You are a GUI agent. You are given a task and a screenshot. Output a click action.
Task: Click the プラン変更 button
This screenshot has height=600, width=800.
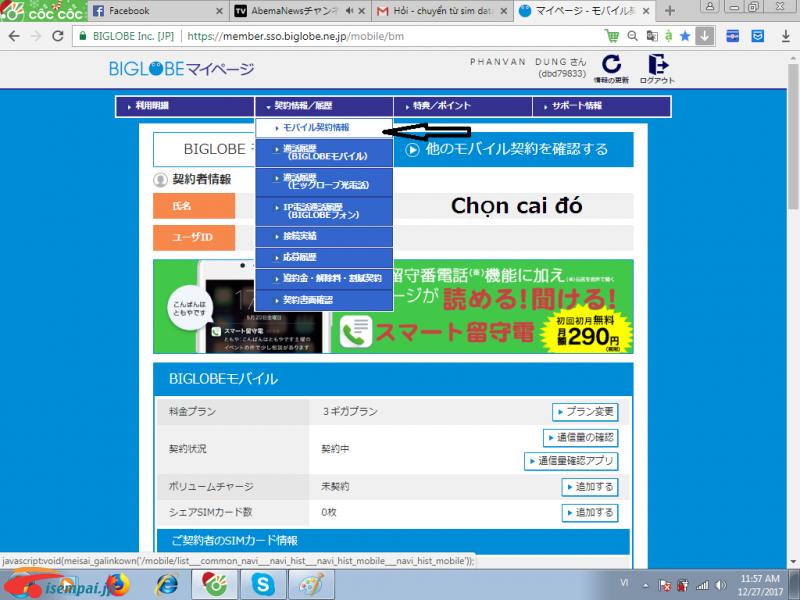tap(585, 412)
